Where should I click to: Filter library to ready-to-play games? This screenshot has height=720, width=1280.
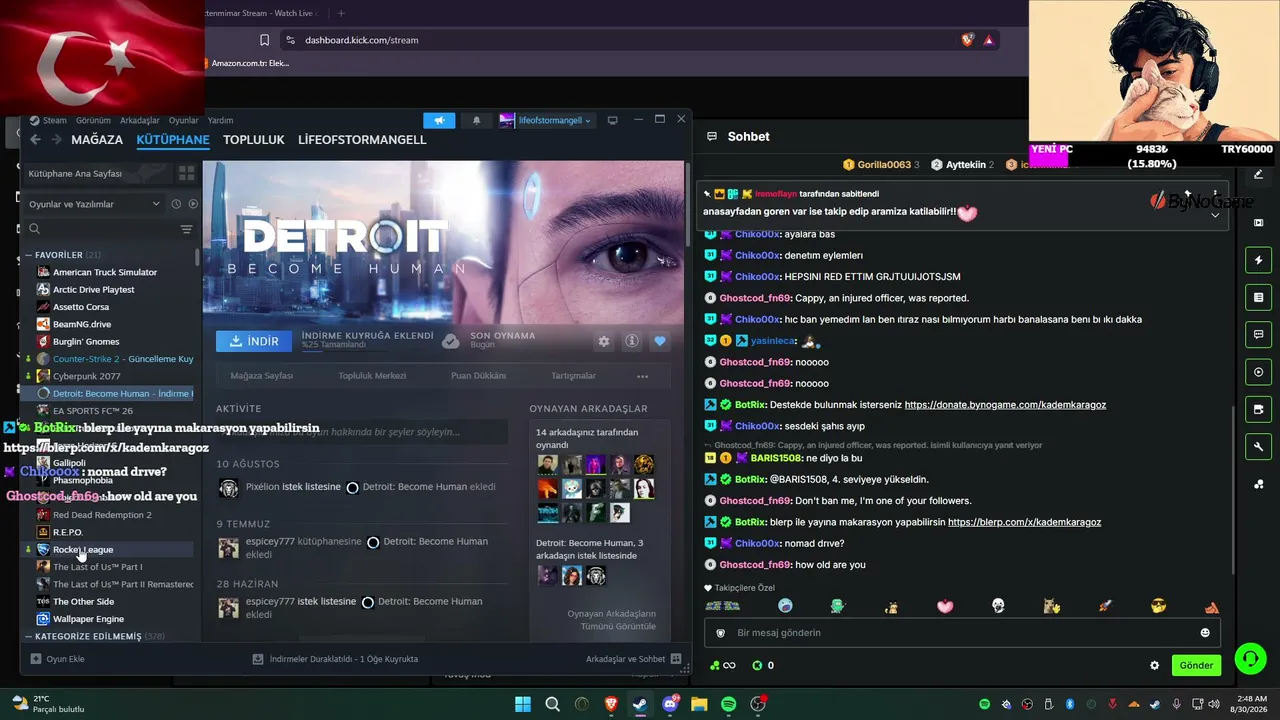pyautogui.click(x=193, y=204)
